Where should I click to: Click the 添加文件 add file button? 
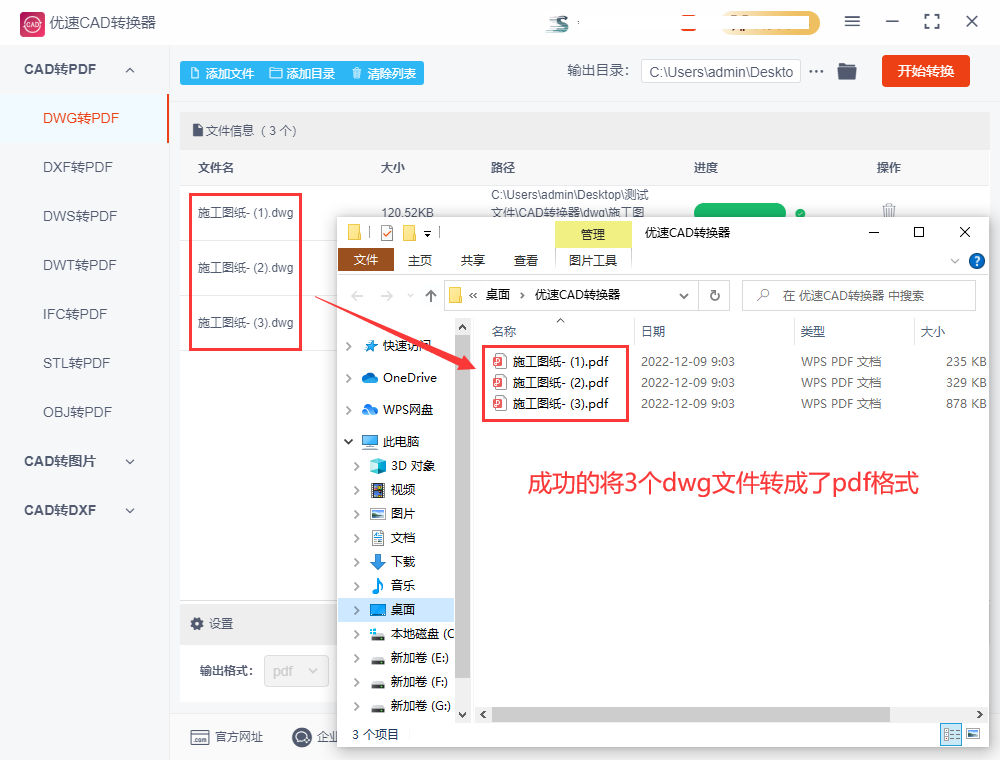(x=222, y=73)
